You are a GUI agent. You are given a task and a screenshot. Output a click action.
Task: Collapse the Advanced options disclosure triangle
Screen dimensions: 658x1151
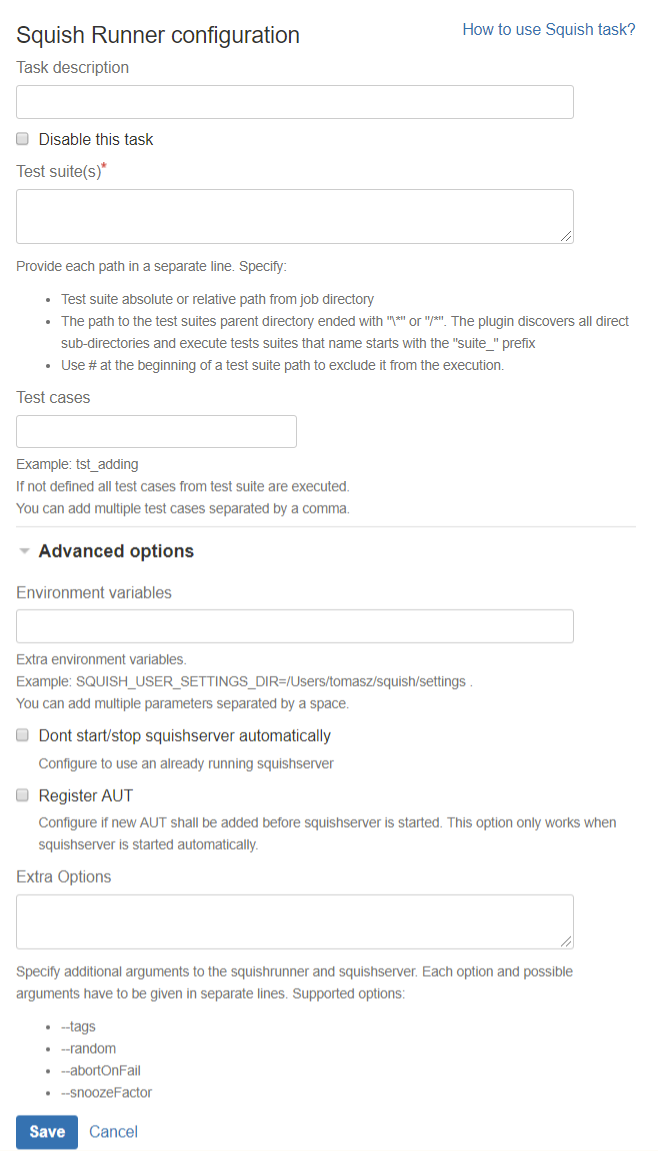tap(25, 551)
